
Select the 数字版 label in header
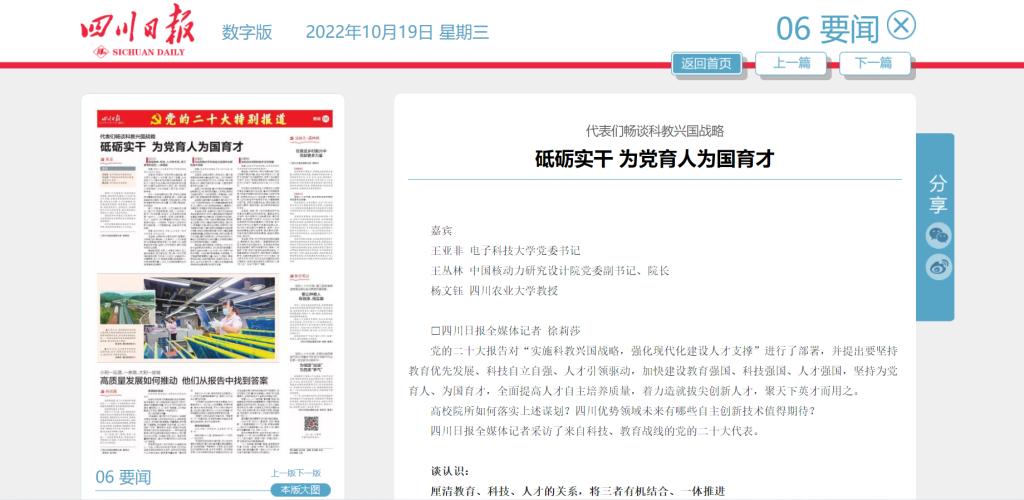click(247, 32)
